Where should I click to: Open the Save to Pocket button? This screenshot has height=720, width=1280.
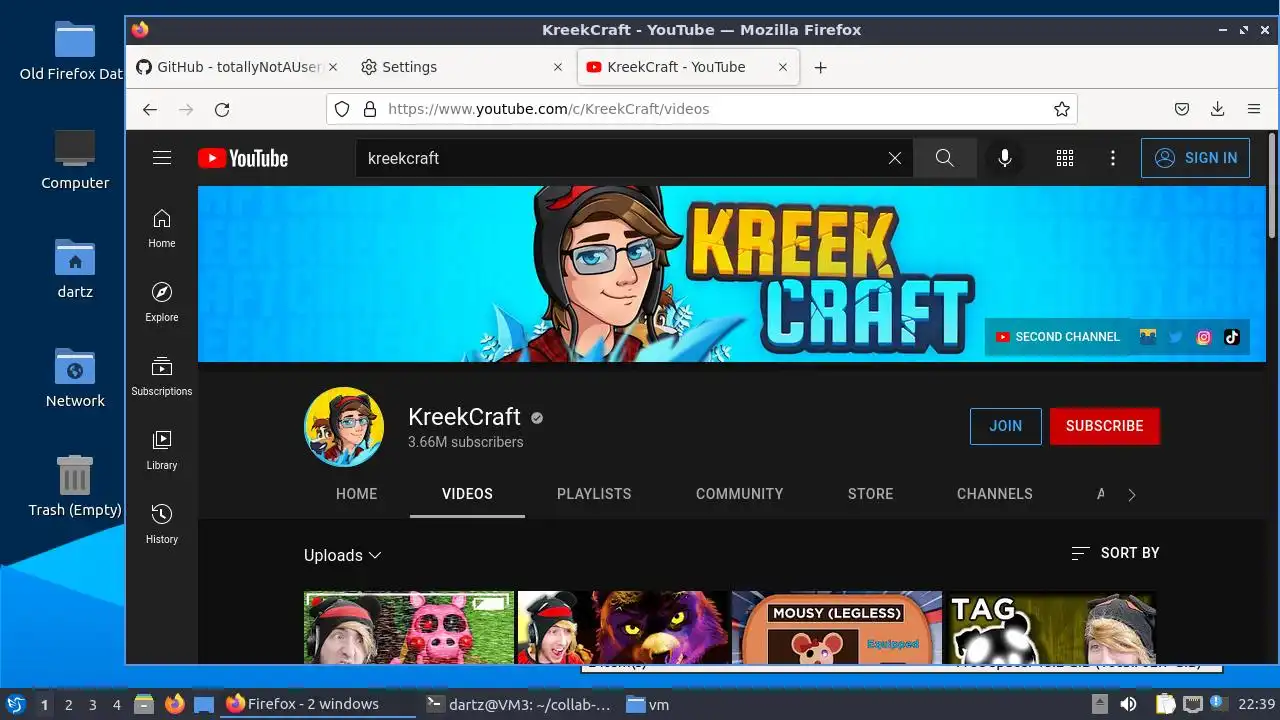click(1182, 109)
